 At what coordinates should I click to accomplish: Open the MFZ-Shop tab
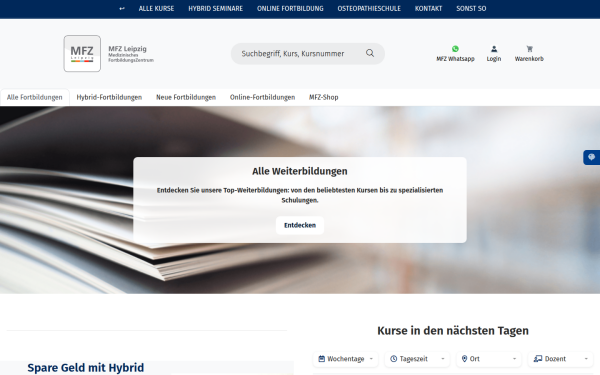coord(324,97)
